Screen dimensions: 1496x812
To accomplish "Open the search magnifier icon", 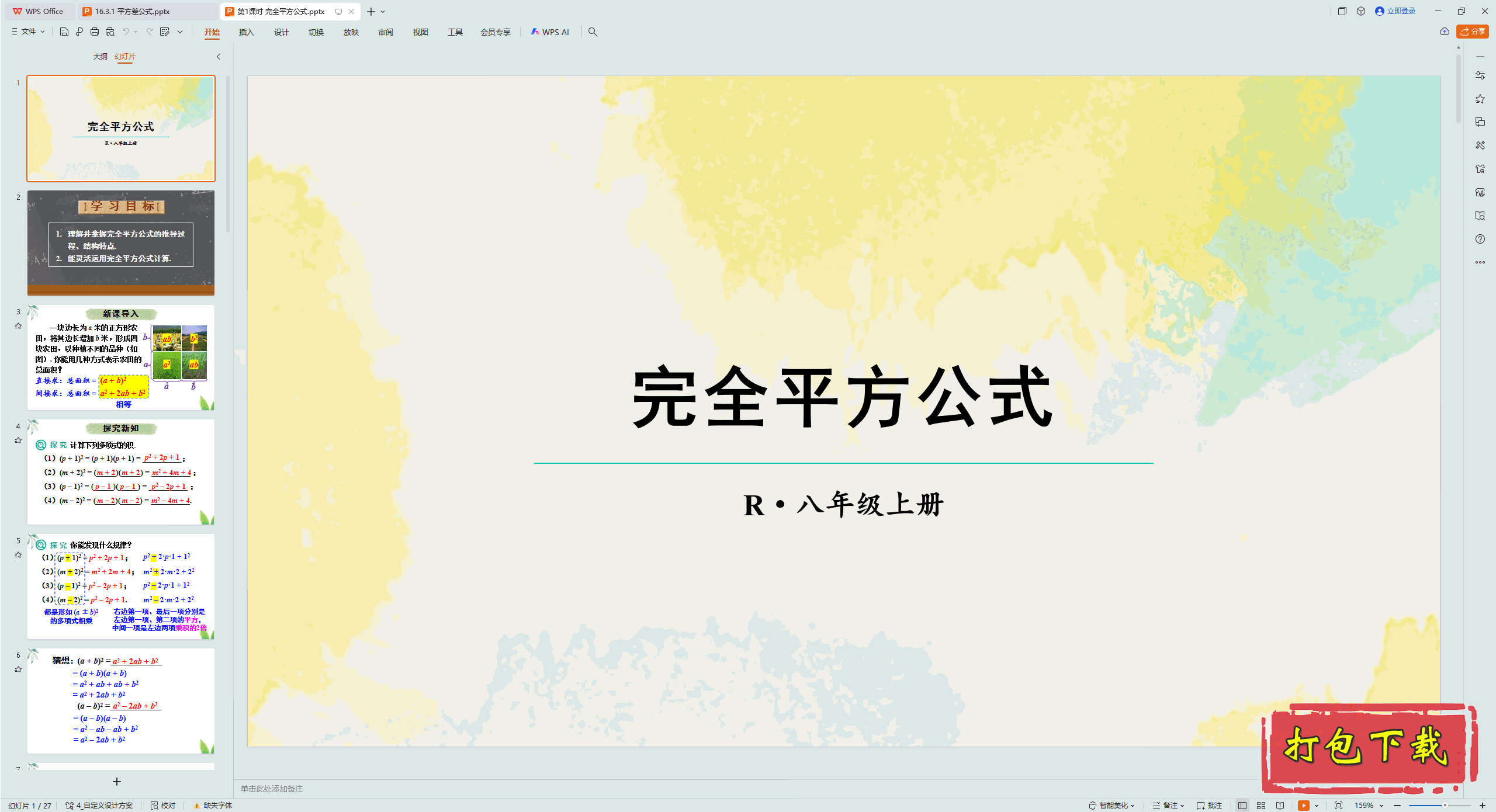I will [x=593, y=32].
